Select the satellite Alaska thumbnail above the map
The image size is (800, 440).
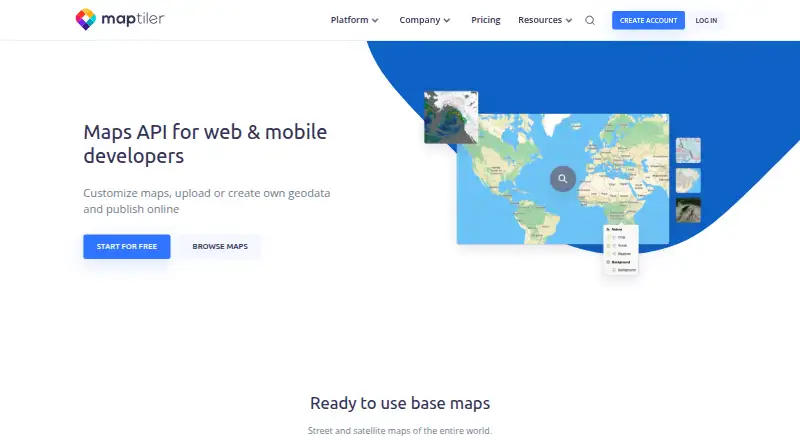(451, 117)
